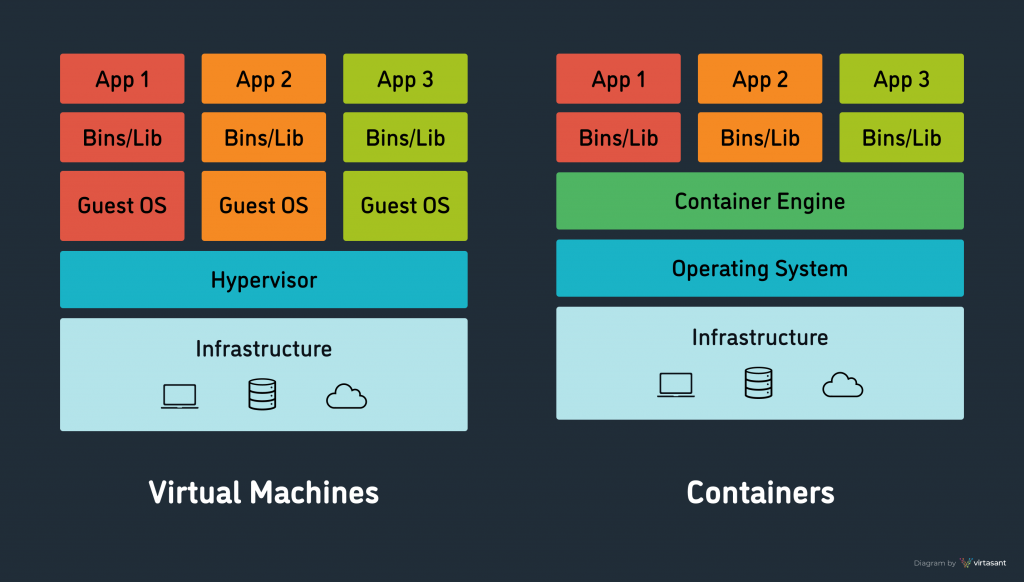Viewport: 1024px width, 582px height.
Task: Click the database stack icon in Virtual Machines Infrastructure
Action: [x=263, y=393]
